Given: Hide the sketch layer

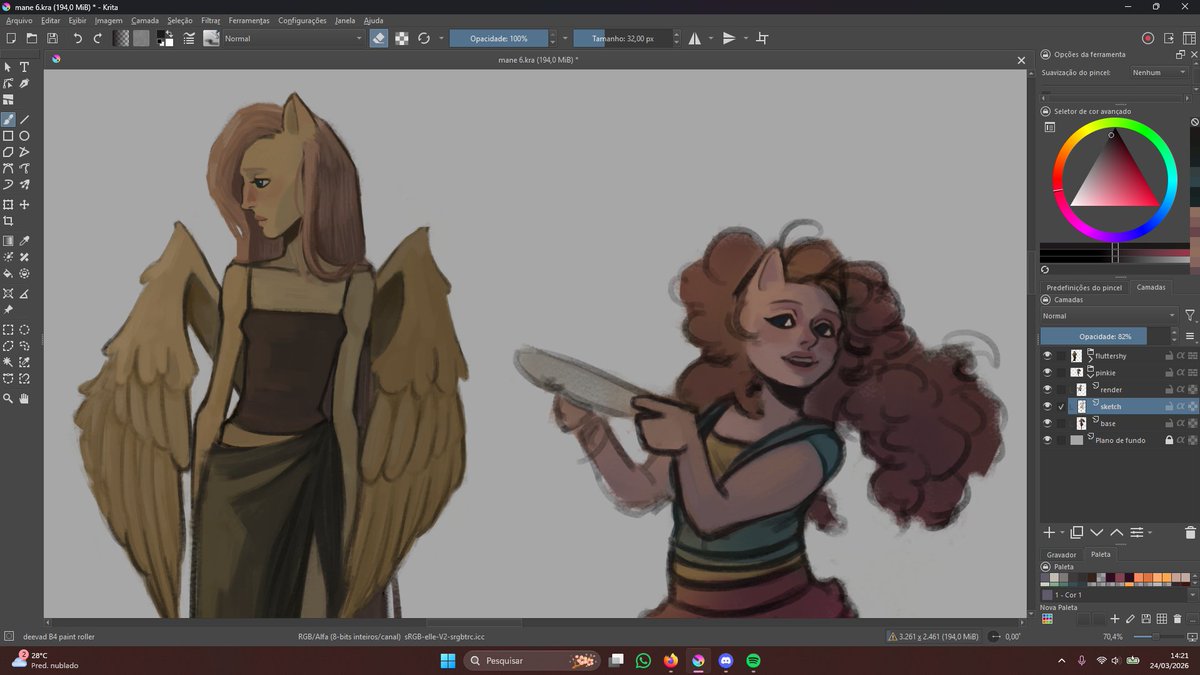Looking at the screenshot, I should tap(1048, 406).
